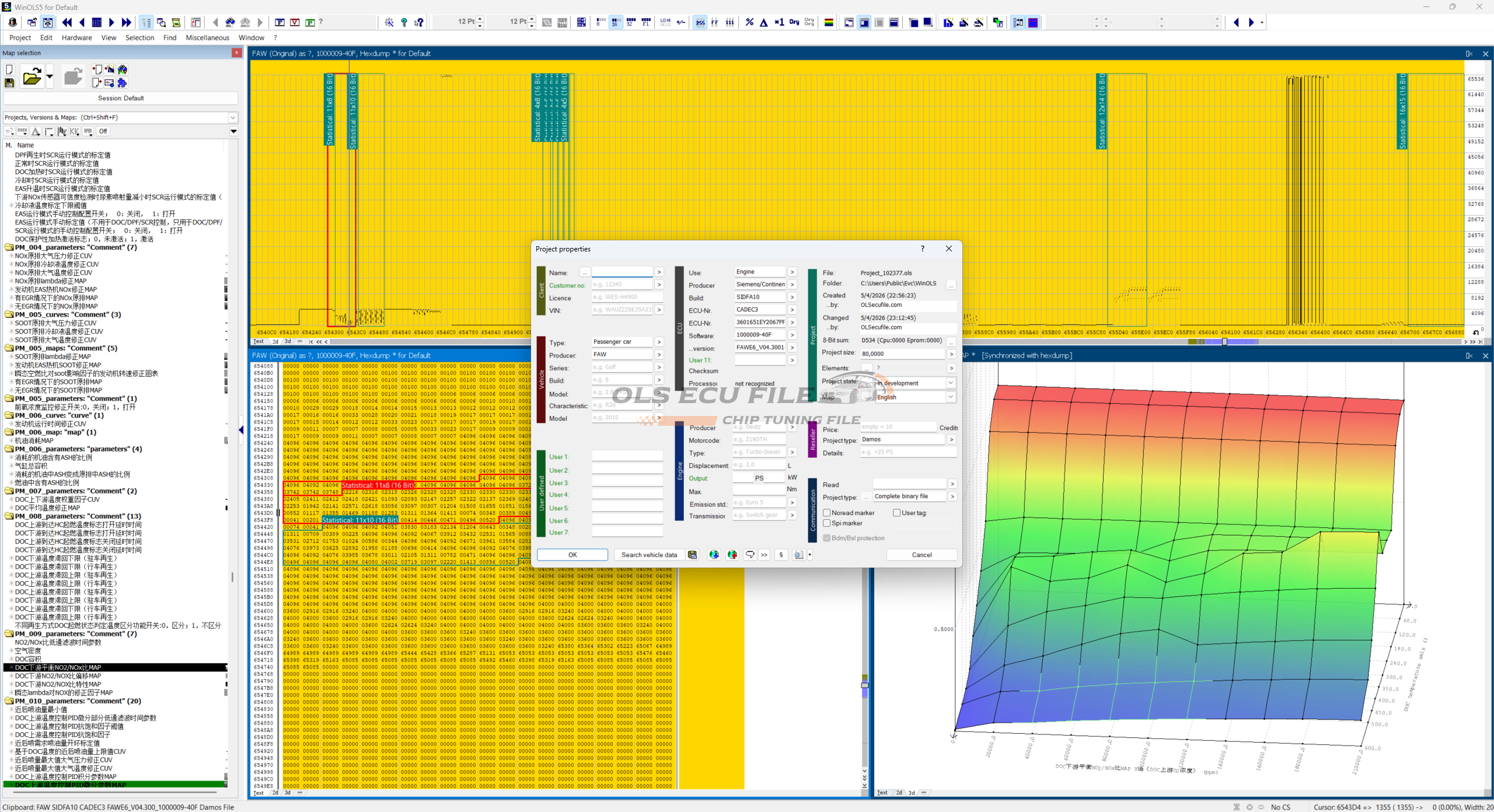Collapse the PM_010_parameters folder

(9, 701)
